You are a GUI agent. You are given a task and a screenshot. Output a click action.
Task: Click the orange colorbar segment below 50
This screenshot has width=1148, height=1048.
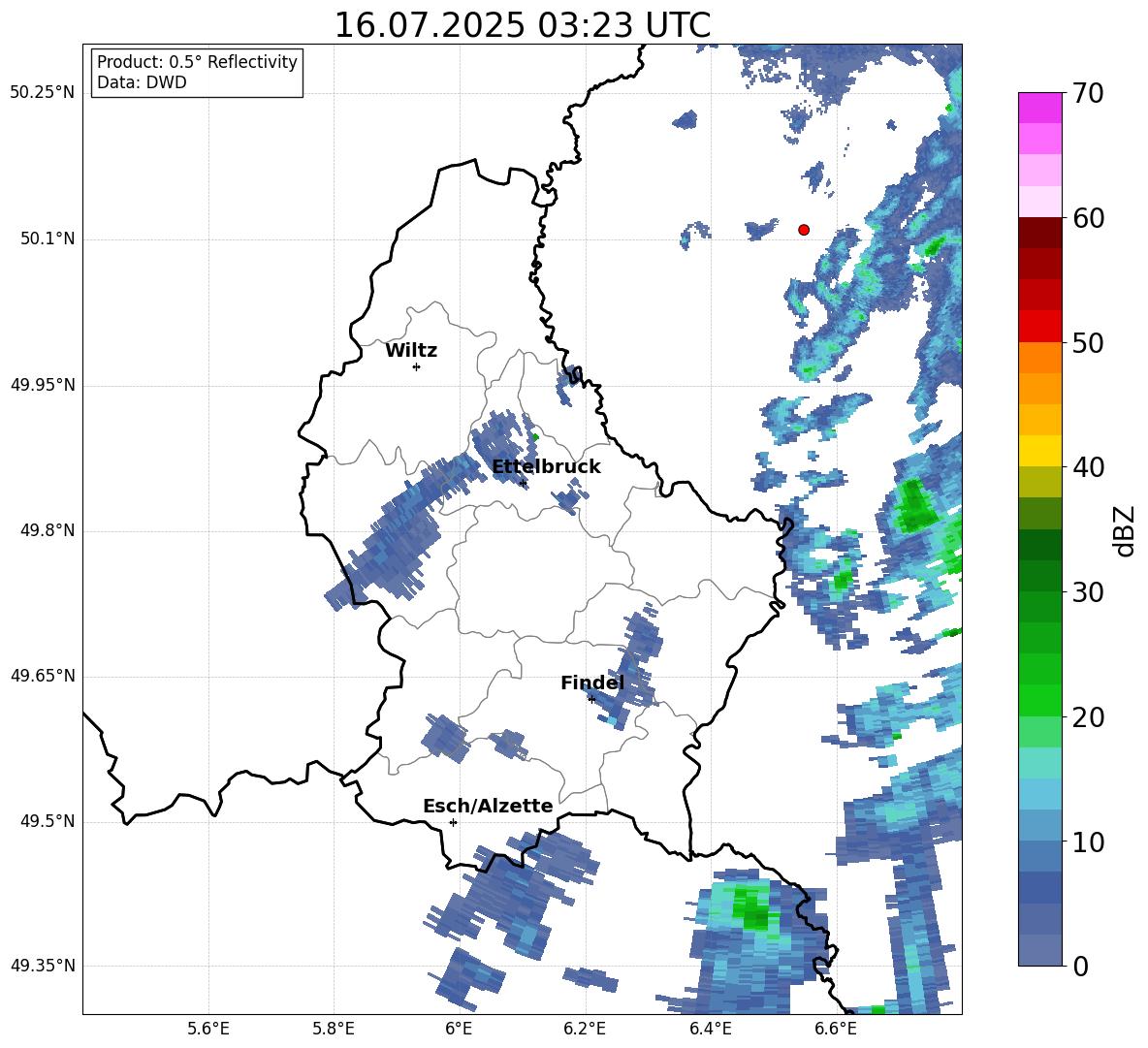click(x=1040, y=358)
